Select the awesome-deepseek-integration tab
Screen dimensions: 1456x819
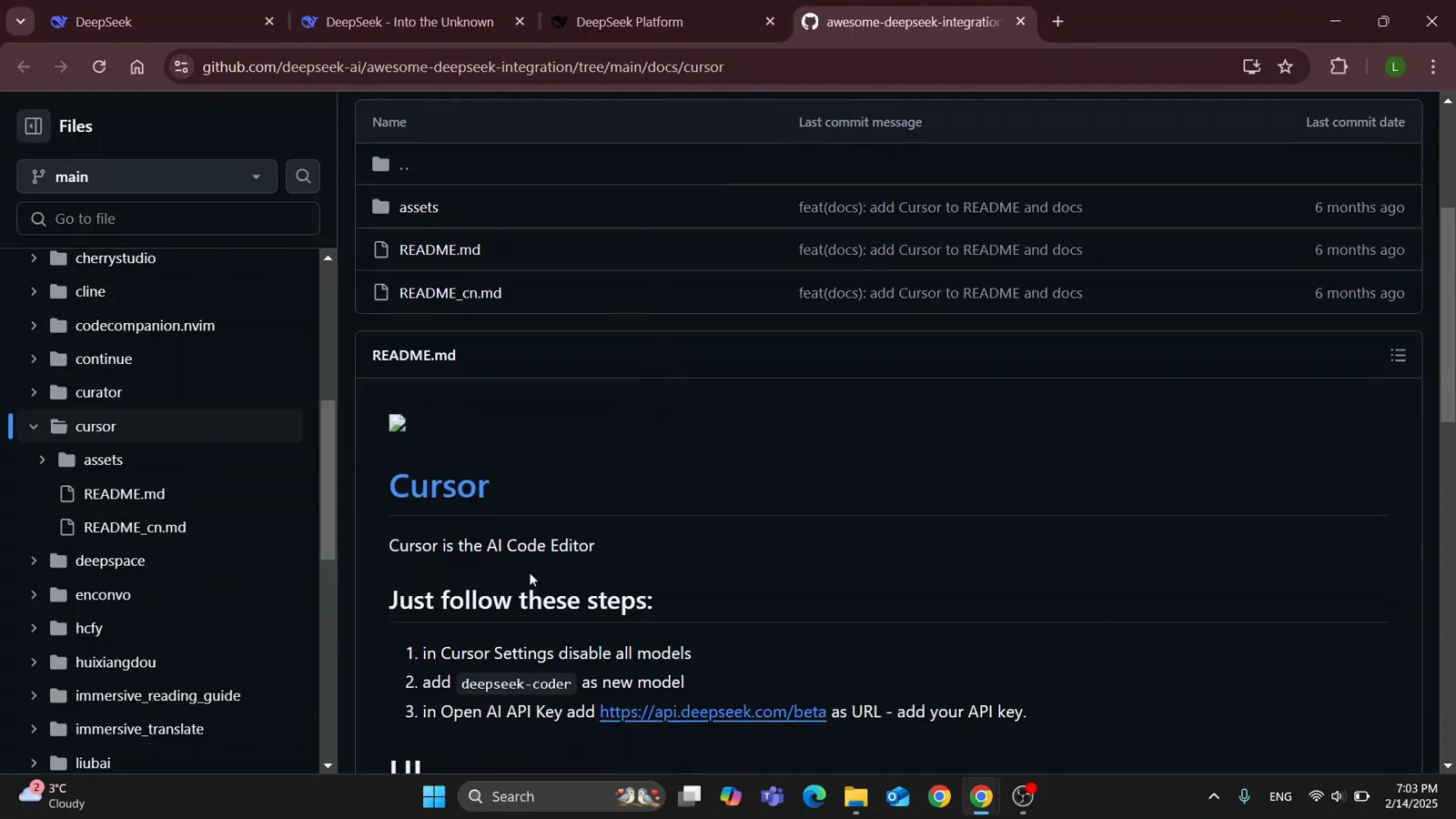click(x=913, y=22)
